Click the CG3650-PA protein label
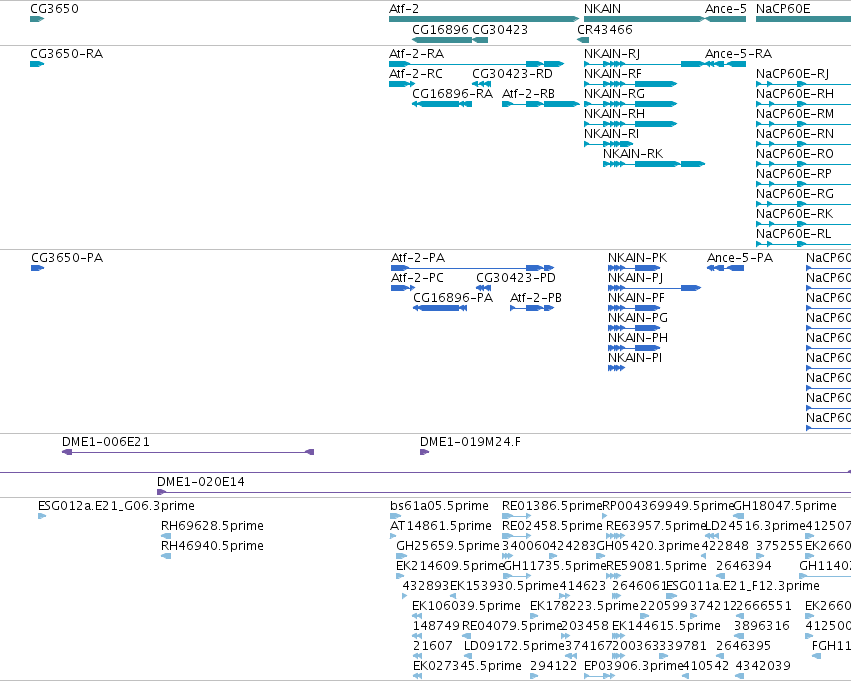The width and height of the screenshot is (851, 681). [x=67, y=257]
